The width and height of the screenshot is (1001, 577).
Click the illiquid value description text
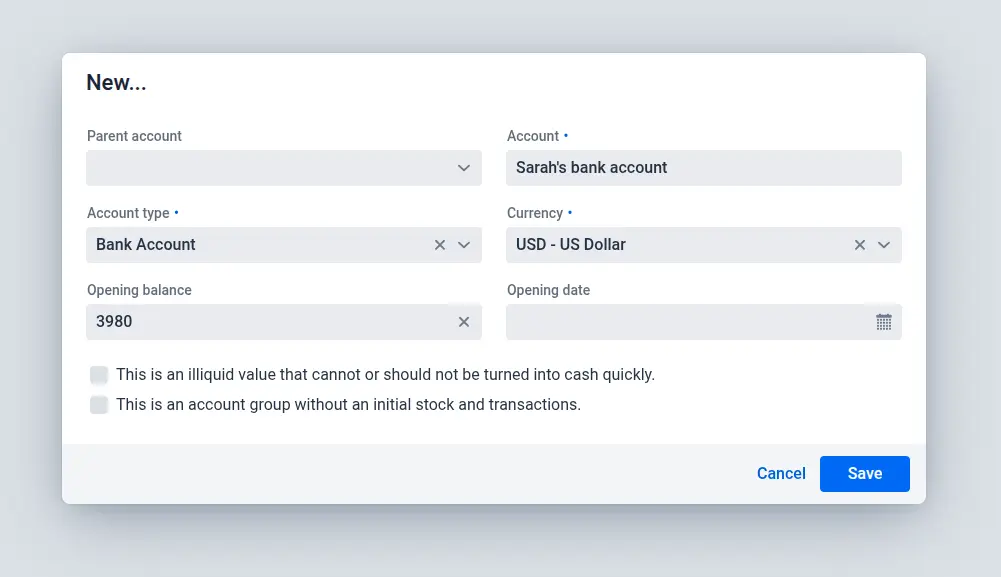pyautogui.click(x=385, y=375)
